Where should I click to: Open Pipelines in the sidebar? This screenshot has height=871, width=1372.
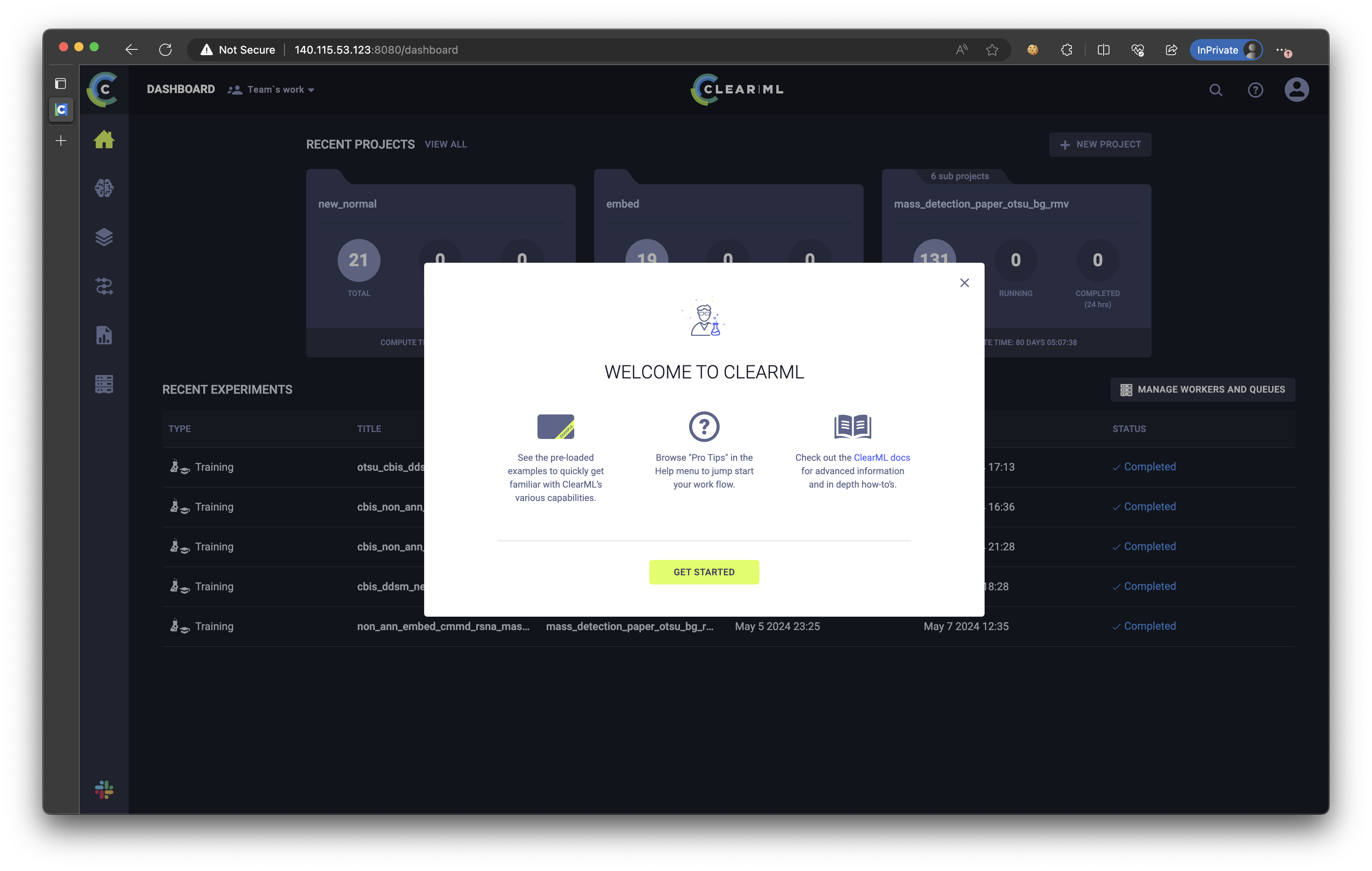(x=104, y=286)
